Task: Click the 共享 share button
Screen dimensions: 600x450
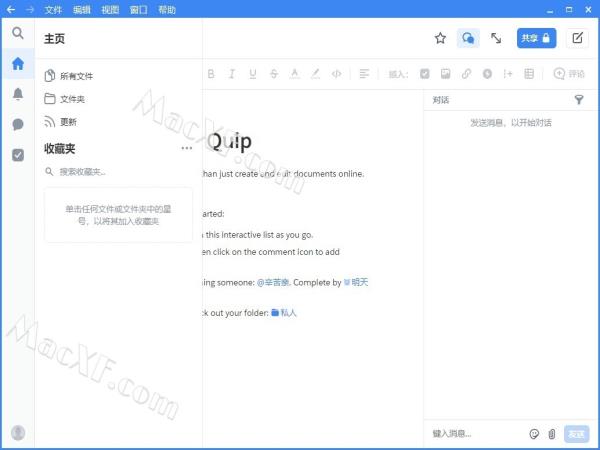Action: 536,38
